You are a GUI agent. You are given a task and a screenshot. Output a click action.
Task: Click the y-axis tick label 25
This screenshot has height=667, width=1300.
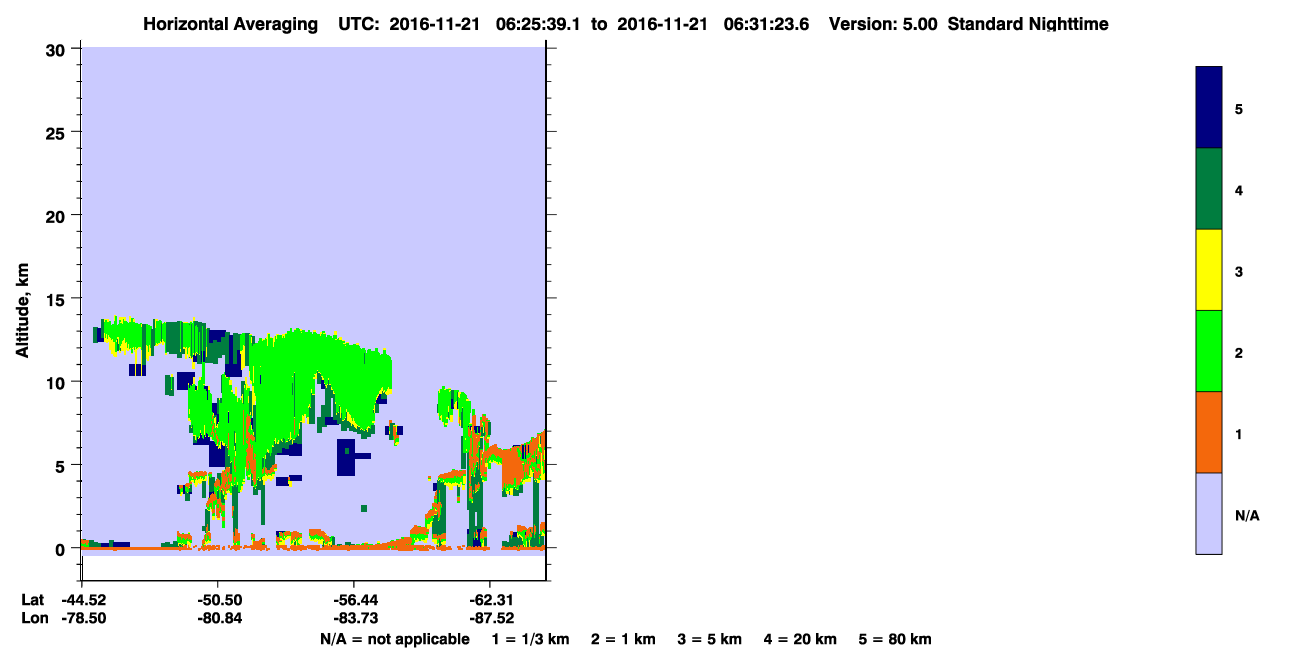[57, 132]
